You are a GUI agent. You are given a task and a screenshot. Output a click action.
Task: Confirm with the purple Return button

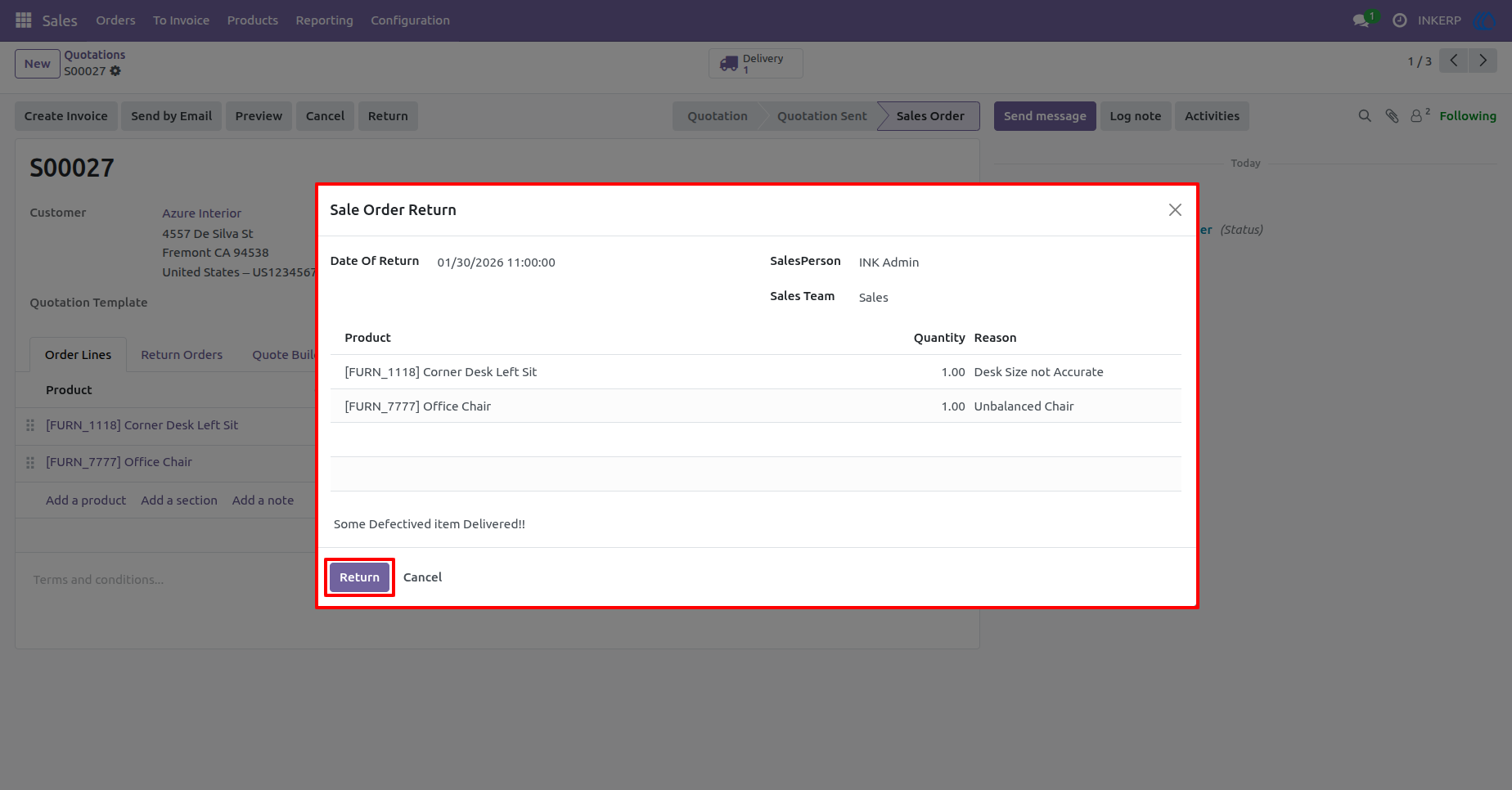click(x=359, y=577)
